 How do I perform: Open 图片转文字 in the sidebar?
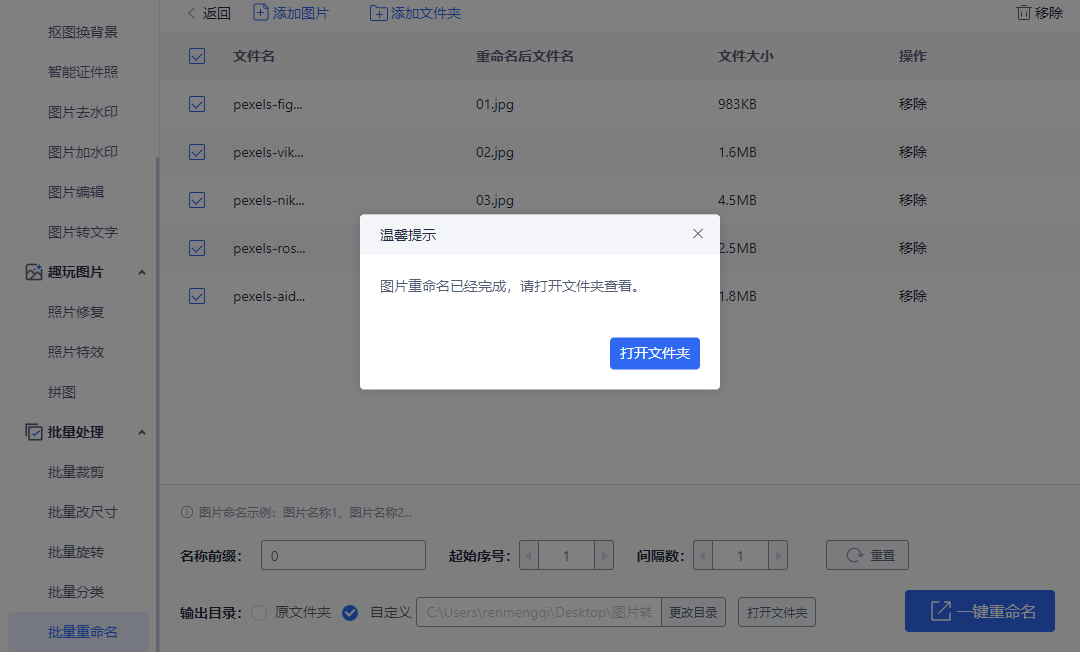click(83, 233)
